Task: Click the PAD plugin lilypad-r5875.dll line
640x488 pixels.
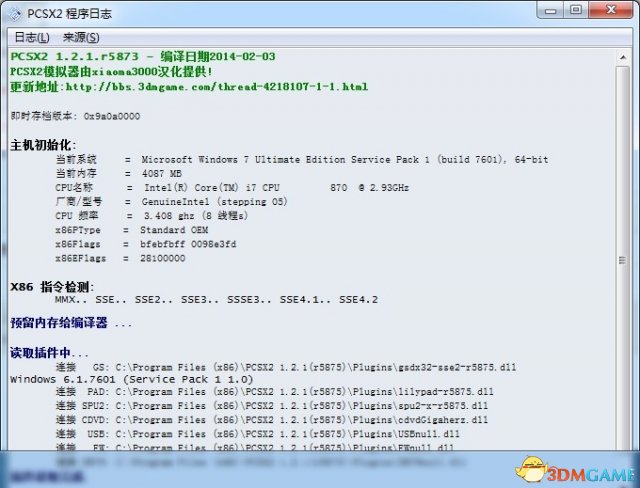Action: point(274,392)
